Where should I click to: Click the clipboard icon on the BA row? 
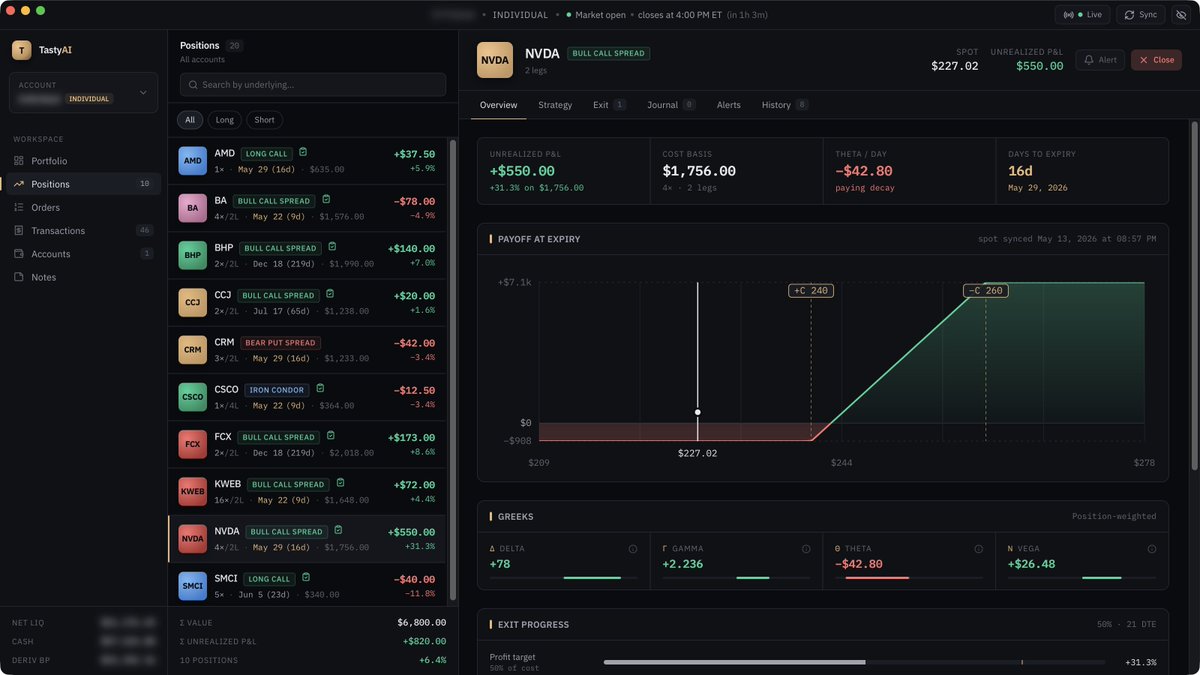[x=326, y=200]
